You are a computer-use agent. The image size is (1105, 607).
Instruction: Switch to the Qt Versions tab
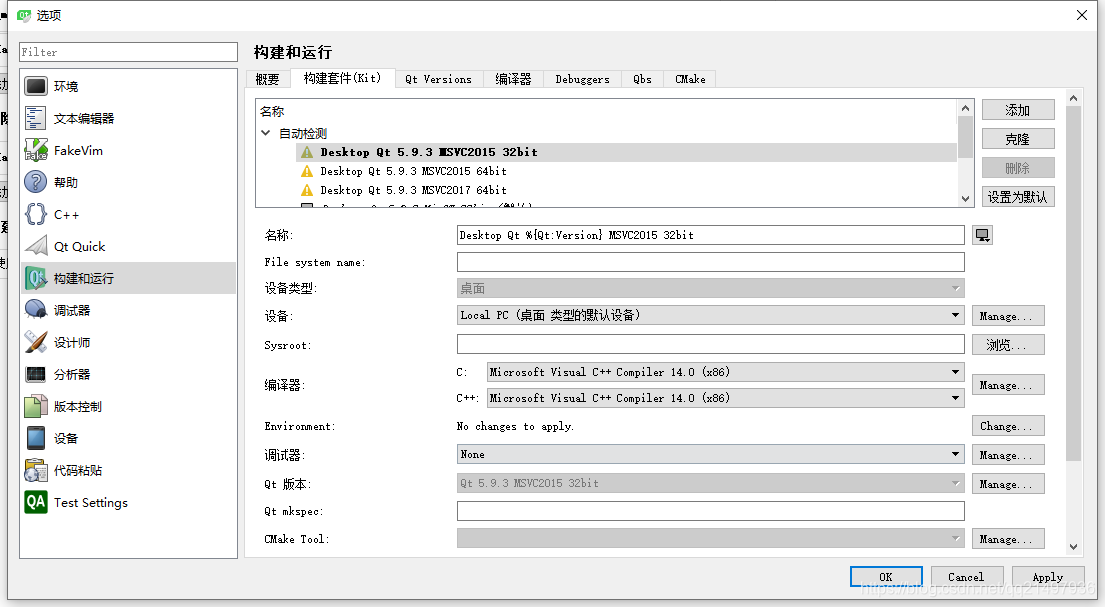(438, 79)
